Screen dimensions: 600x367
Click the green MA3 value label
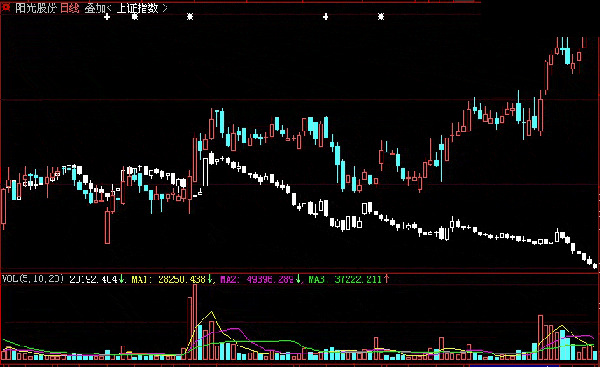click(345, 279)
